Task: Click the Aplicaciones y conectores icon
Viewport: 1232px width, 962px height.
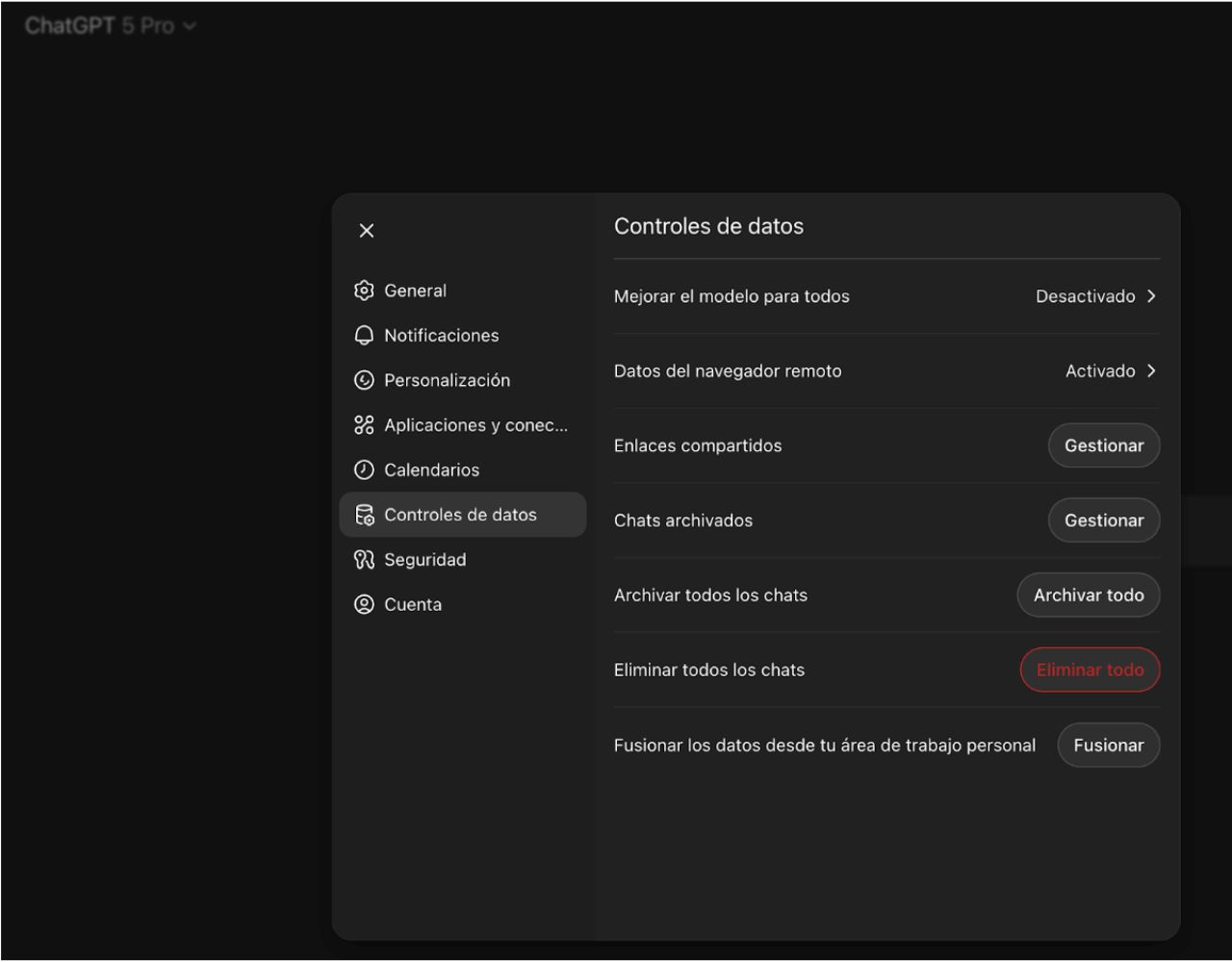Action: pyautogui.click(x=364, y=425)
